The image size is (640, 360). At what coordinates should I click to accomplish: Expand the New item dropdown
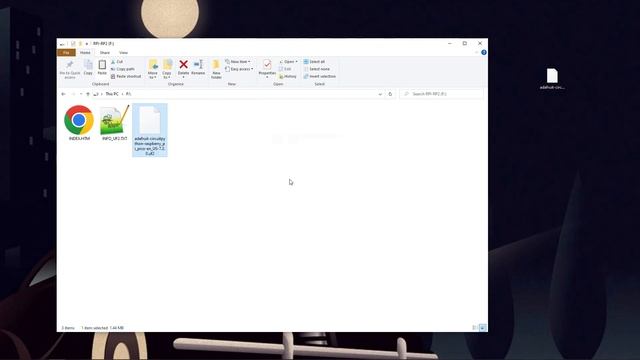tap(238, 62)
